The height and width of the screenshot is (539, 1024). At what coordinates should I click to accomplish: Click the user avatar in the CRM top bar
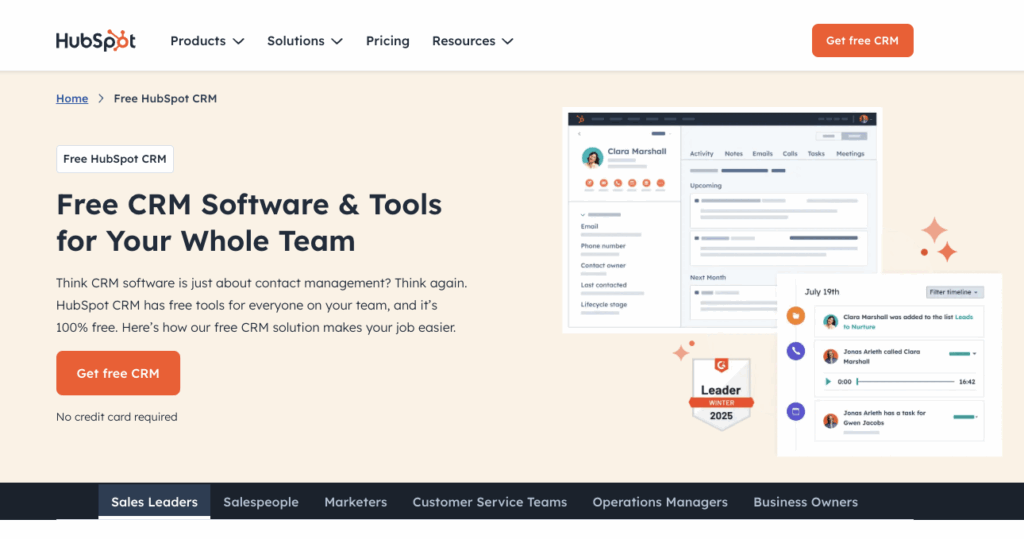click(864, 119)
